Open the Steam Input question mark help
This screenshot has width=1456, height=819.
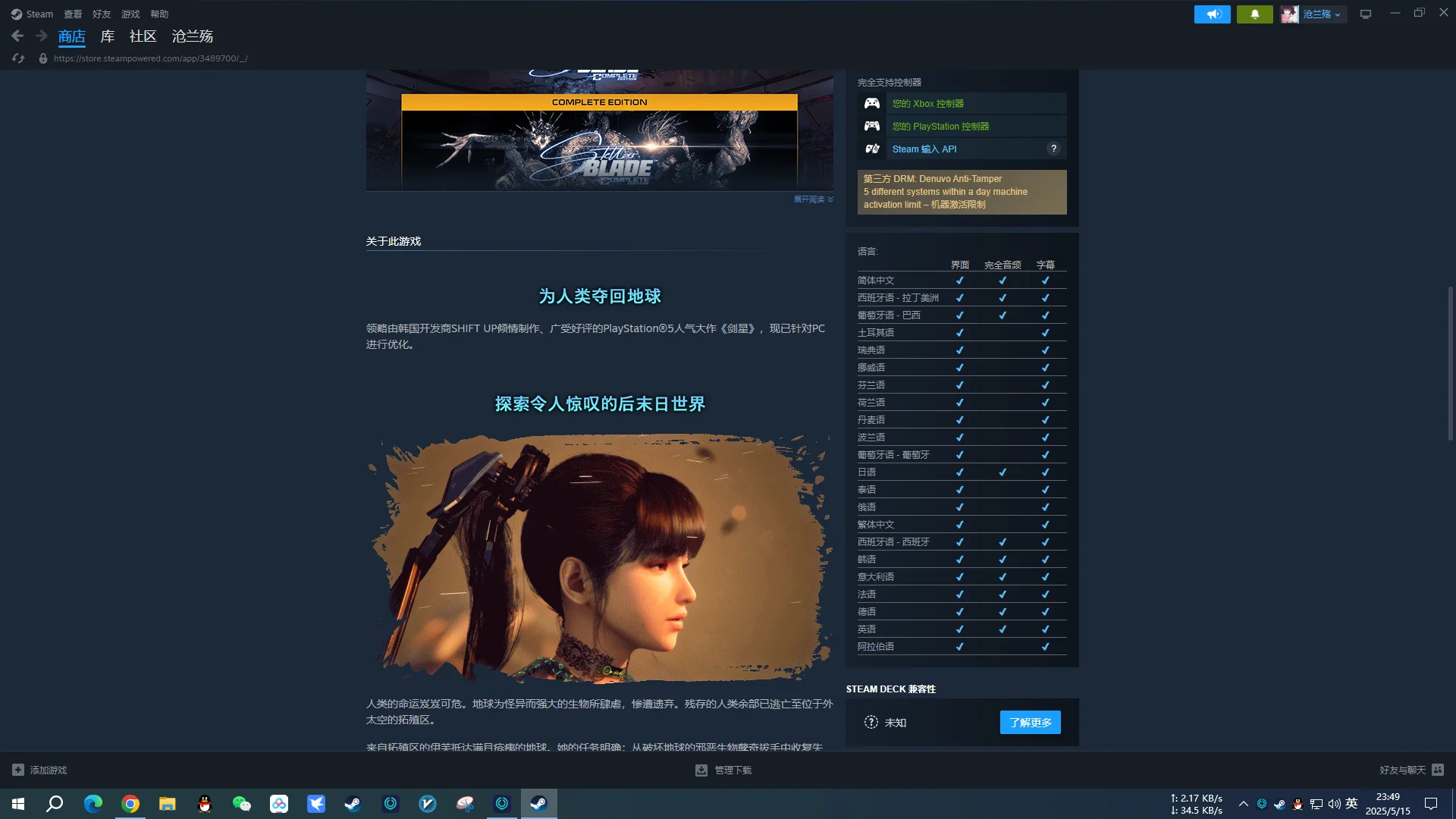click(1053, 149)
